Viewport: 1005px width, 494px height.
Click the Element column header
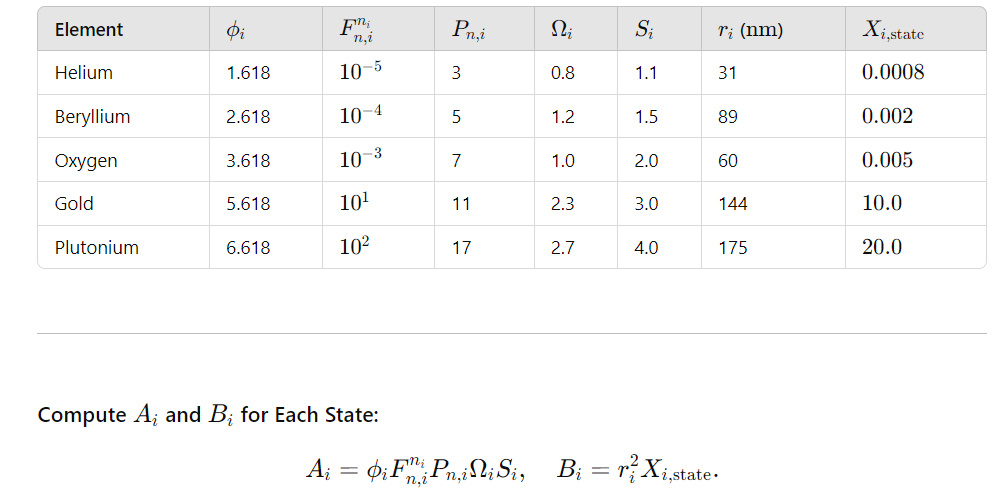click(88, 29)
